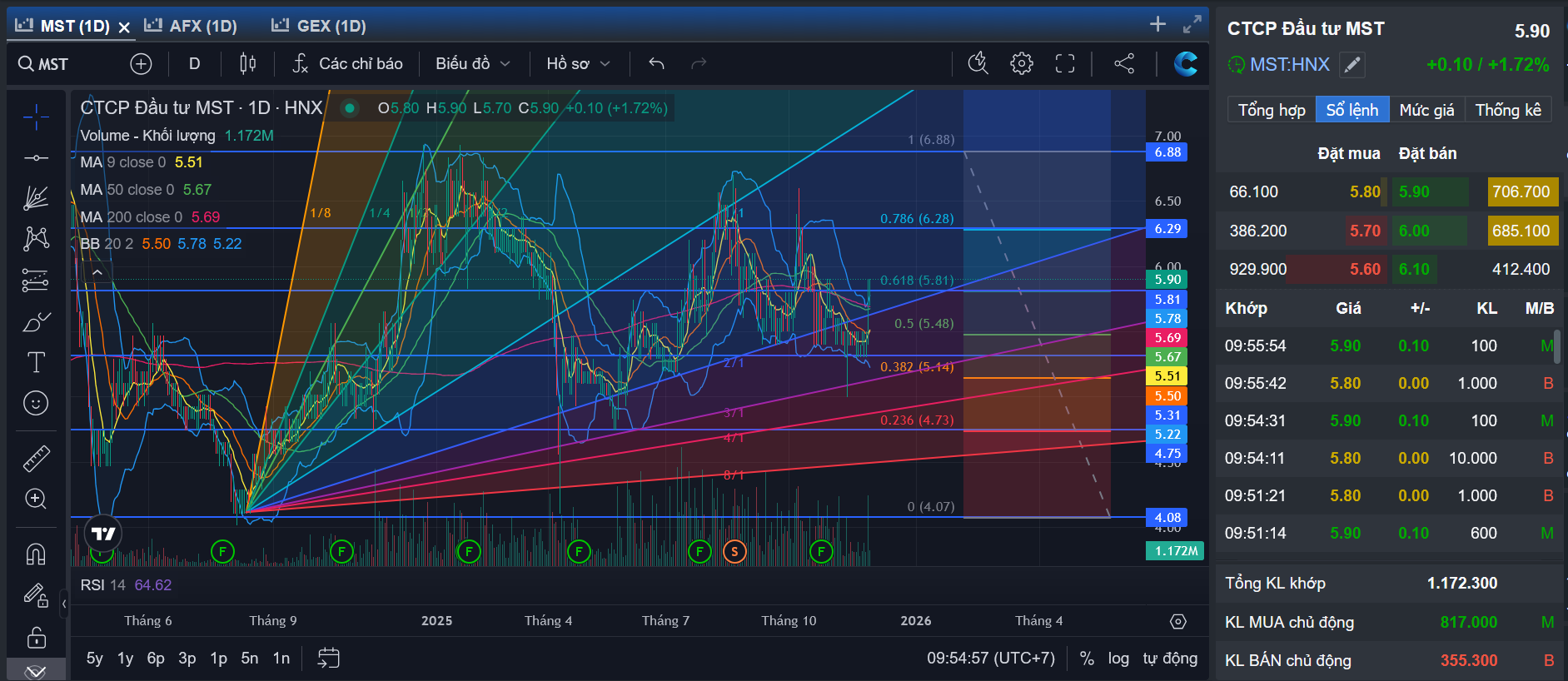1568x681 pixels.
Task: Click the clock time 09:54:57 (UTC+7)
Action: click(x=991, y=659)
